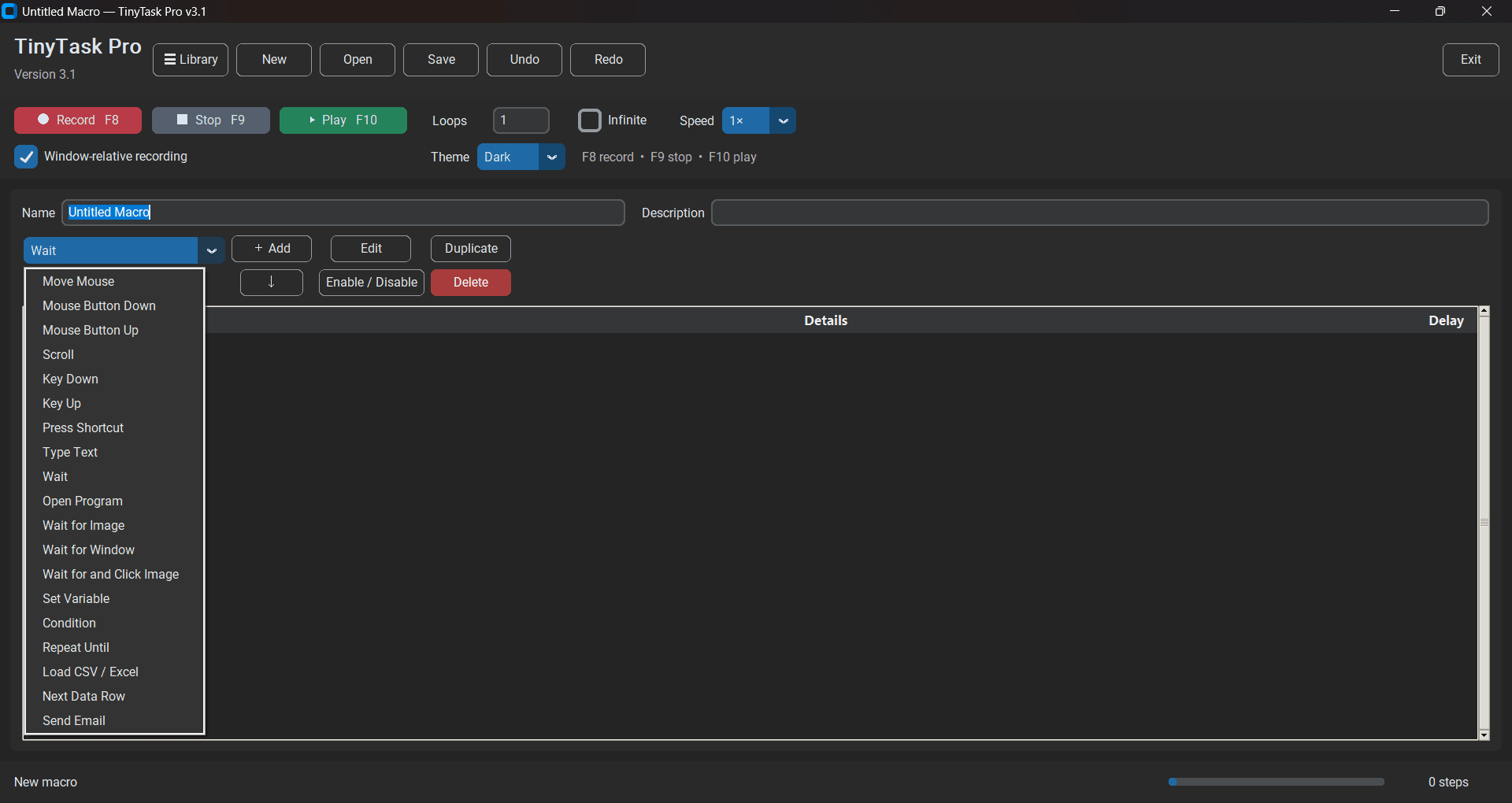Click the "New macro" status text
The height and width of the screenshot is (803, 1512).
coord(46,783)
